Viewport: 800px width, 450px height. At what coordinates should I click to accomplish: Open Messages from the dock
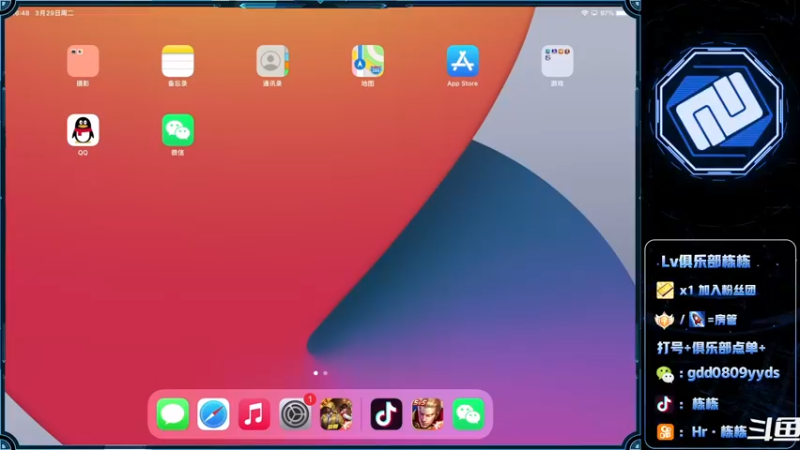172,414
